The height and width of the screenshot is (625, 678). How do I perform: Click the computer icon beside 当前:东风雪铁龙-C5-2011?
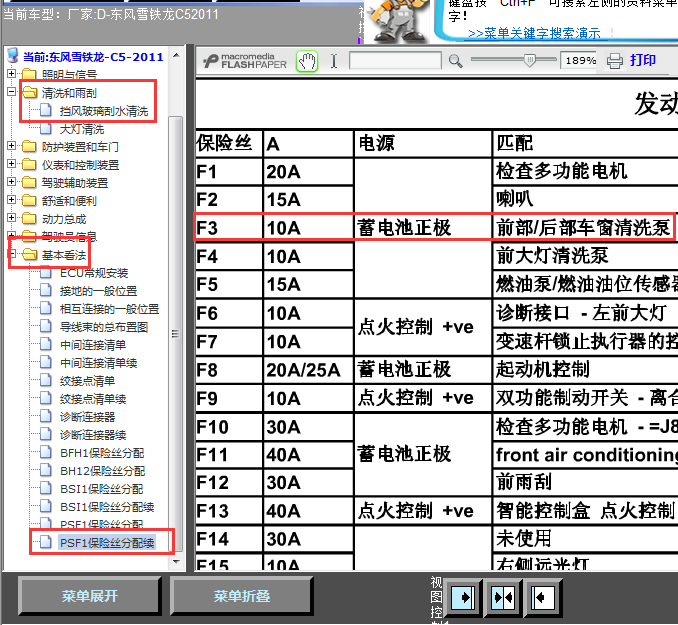13,56
